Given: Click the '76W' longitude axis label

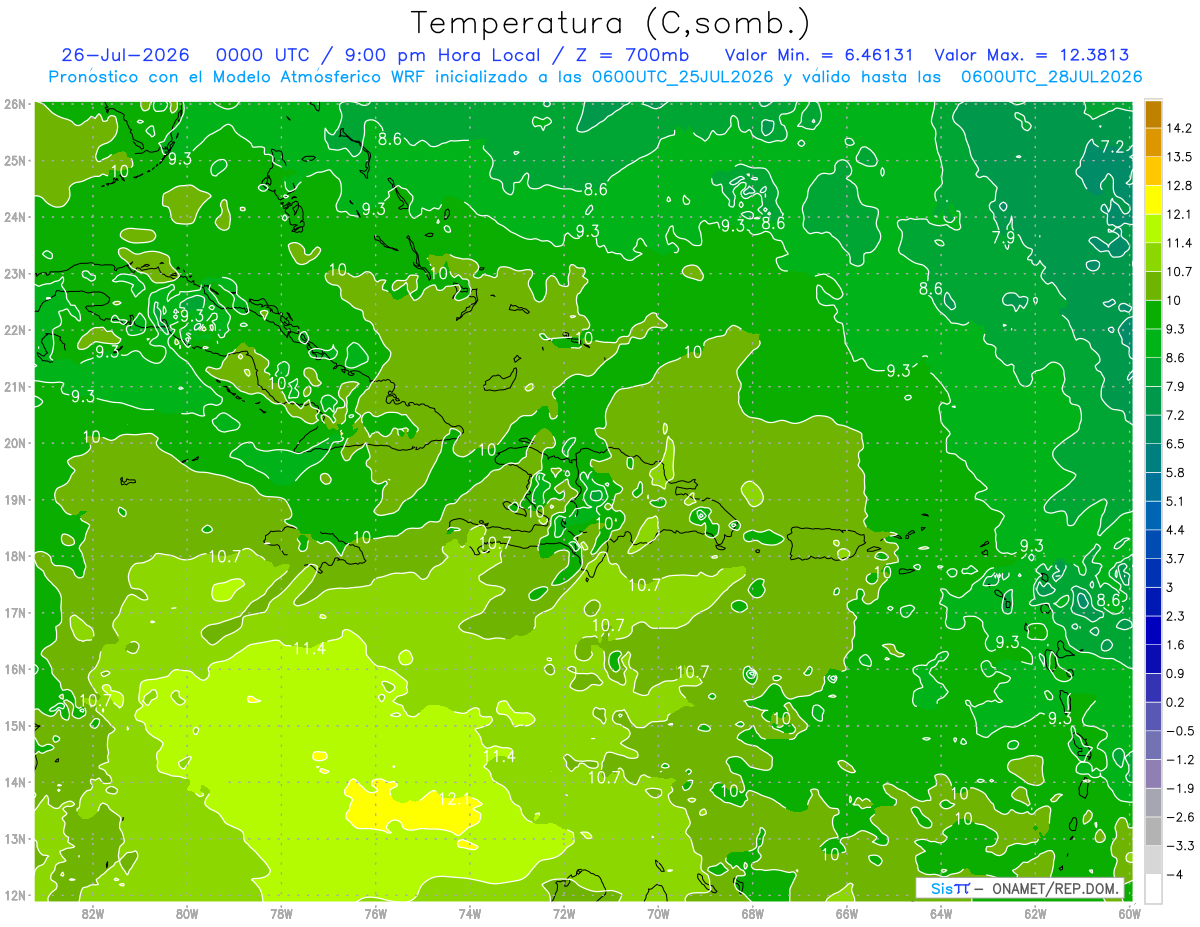Looking at the screenshot, I should click(x=375, y=913).
